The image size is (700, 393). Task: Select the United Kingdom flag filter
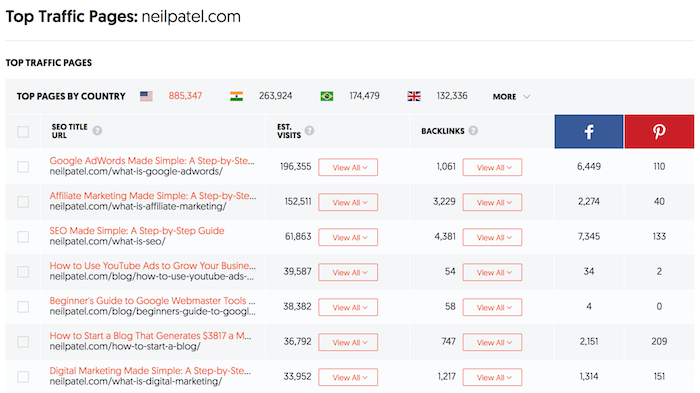[414, 96]
